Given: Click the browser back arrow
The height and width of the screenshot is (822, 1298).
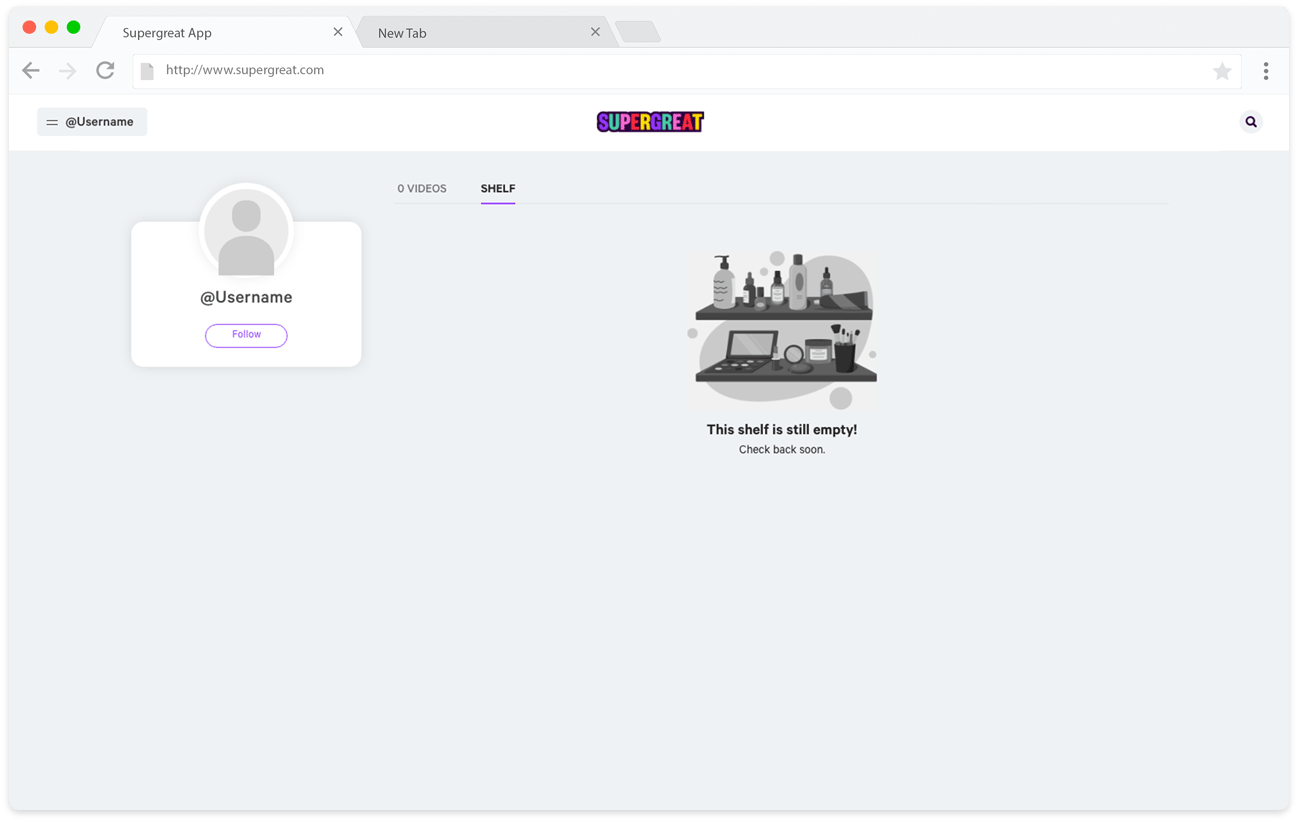Looking at the screenshot, I should pos(31,70).
